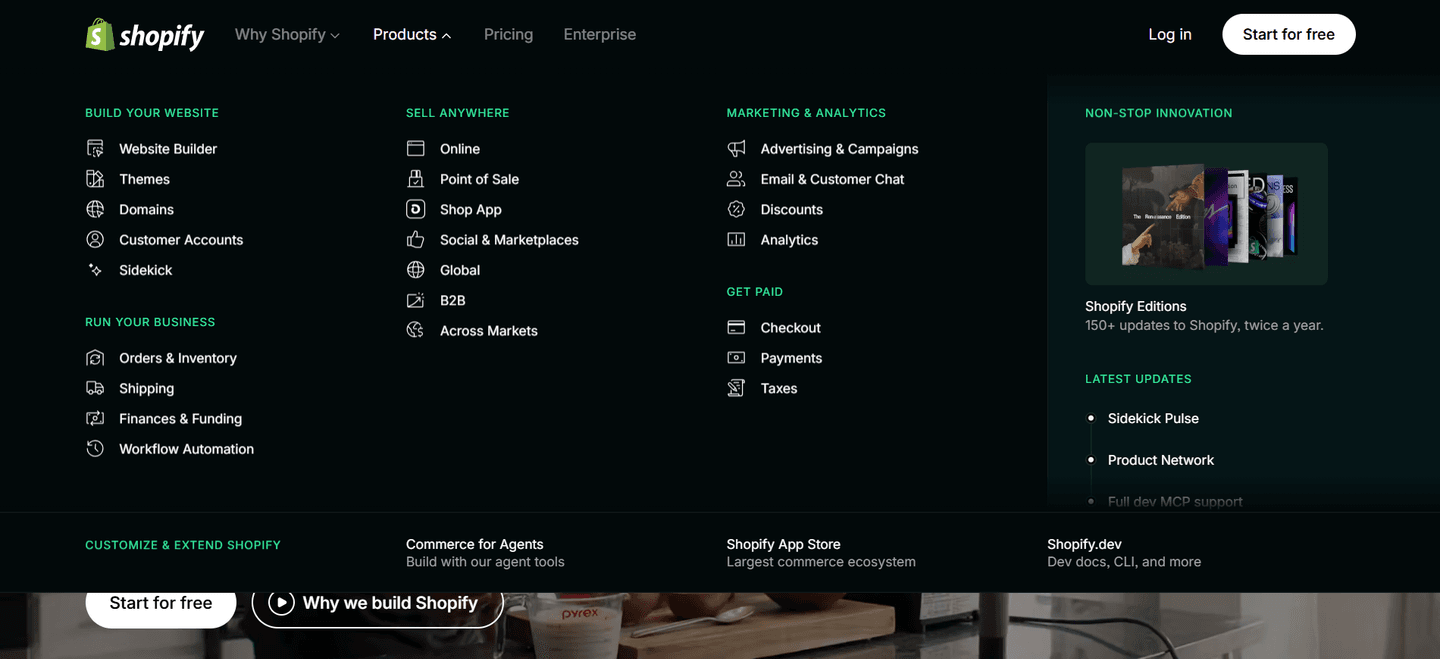The width and height of the screenshot is (1440, 659).
Task: Open the Shop App text link
Action: click(471, 209)
